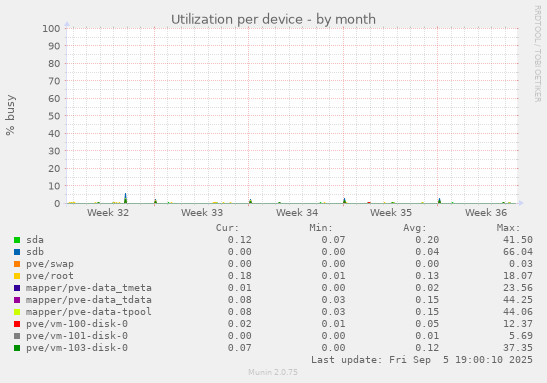The height and width of the screenshot is (383, 547).
Task: Click the pve/vm-101-disk-0 gray swatch
Action: [17, 336]
